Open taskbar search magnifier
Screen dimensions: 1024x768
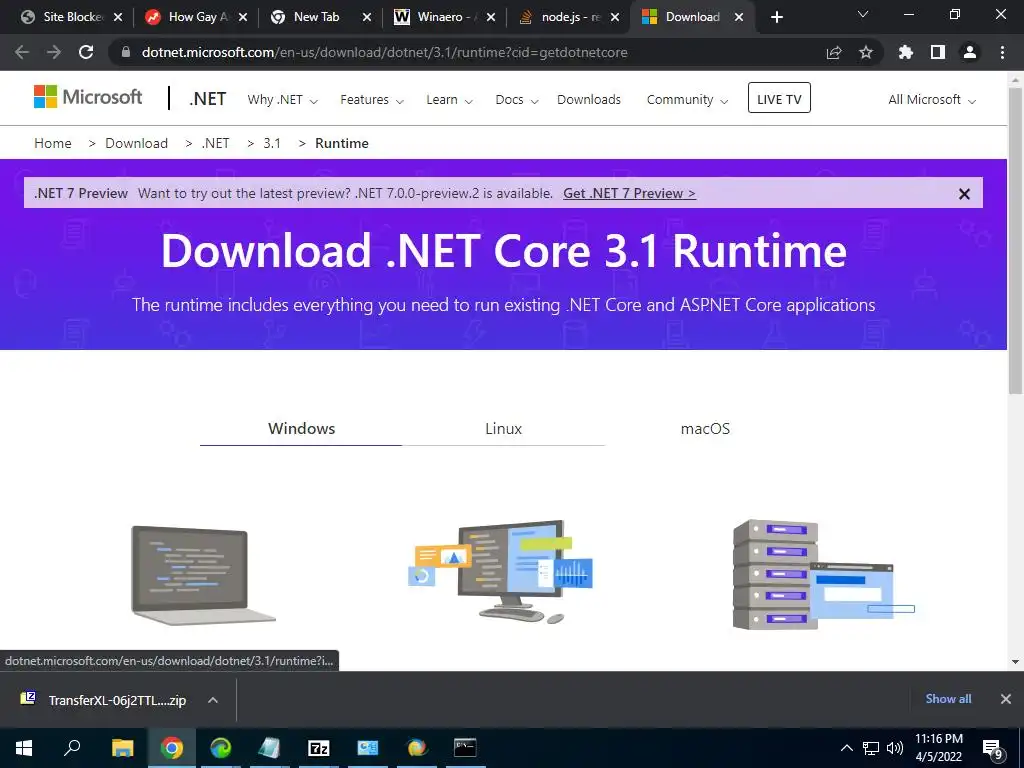point(72,747)
